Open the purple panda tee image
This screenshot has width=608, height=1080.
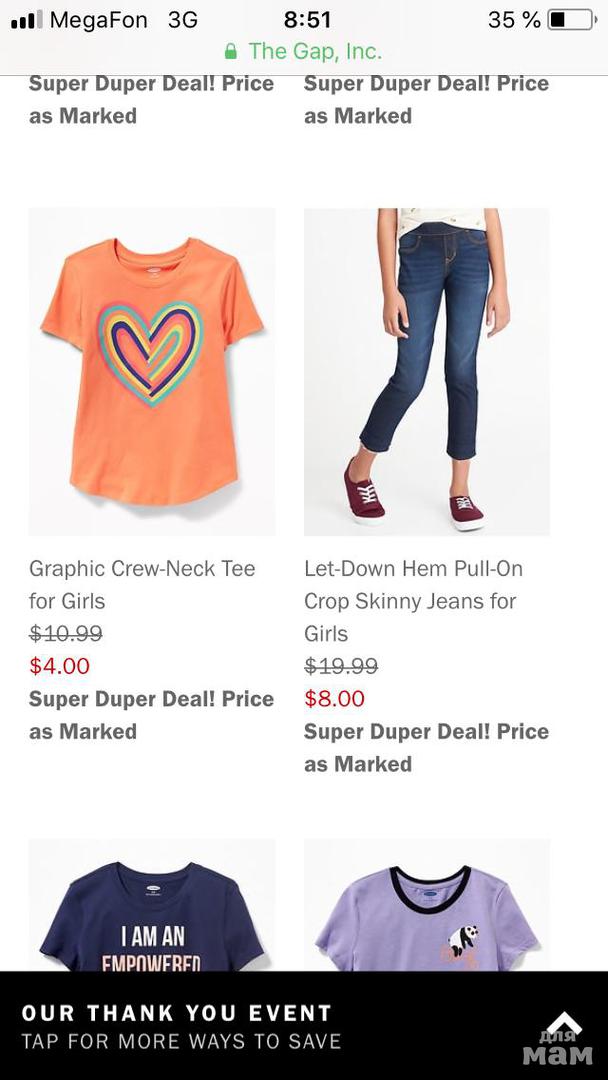(x=427, y=905)
